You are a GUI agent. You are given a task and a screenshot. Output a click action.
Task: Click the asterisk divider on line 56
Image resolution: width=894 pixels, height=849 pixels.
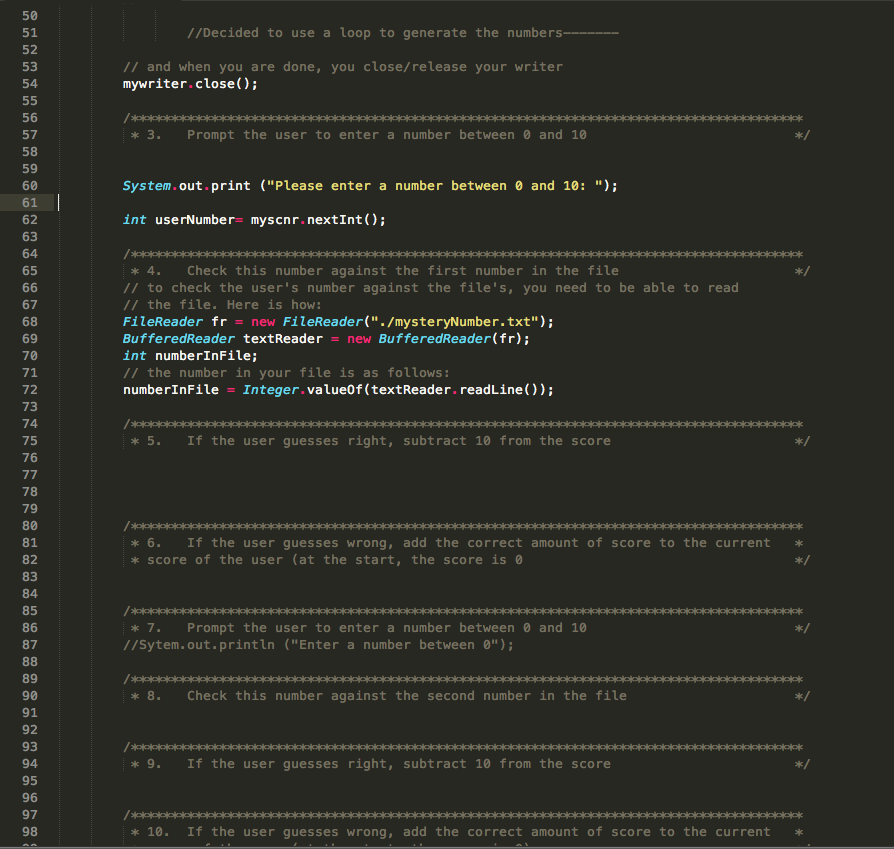[463, 118]
